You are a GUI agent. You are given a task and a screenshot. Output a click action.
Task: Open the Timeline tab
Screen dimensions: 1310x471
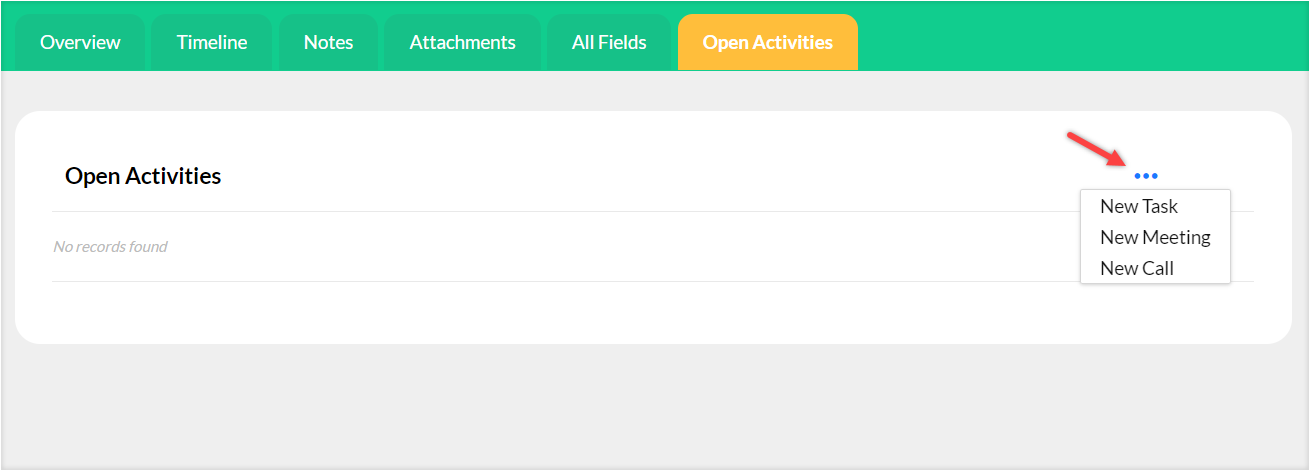point(212,43)
